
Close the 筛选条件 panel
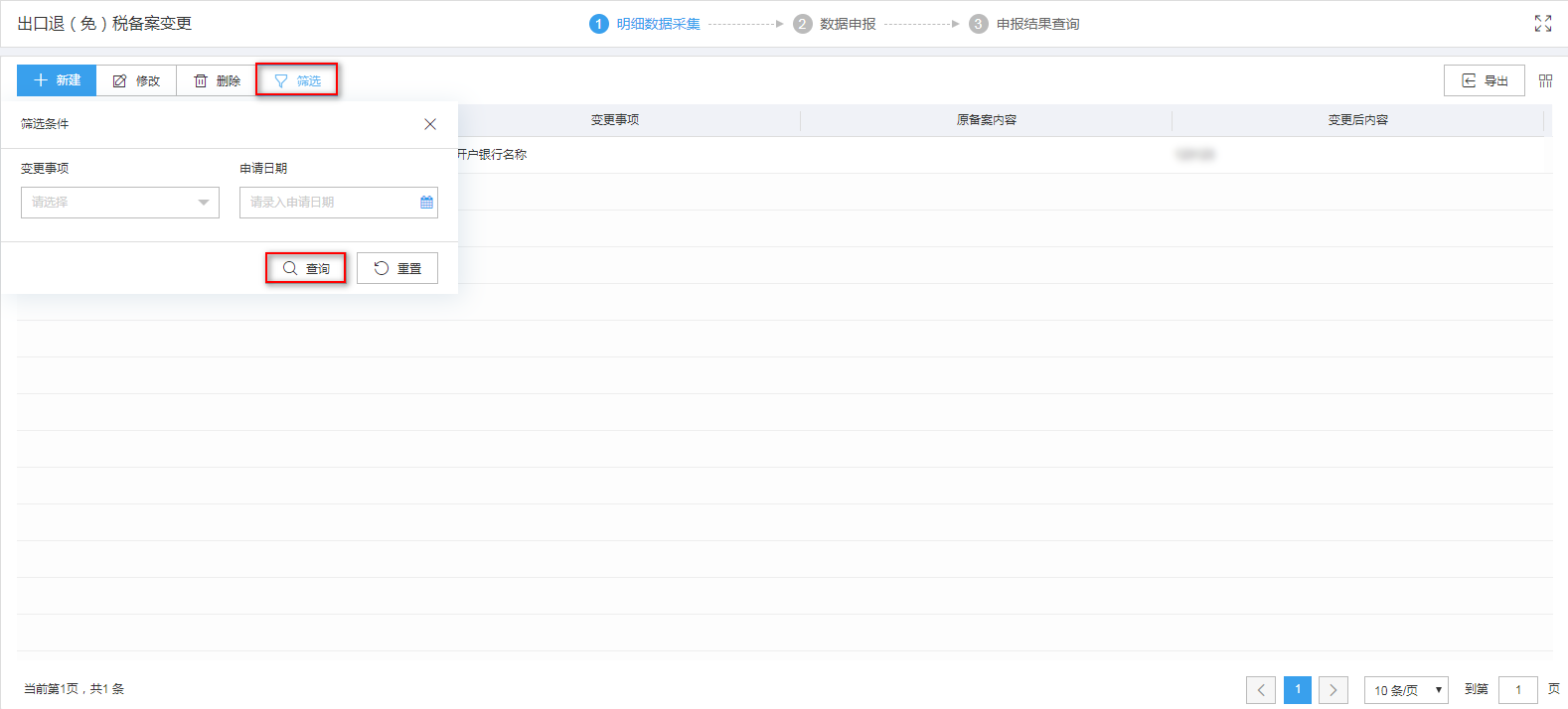pyautogui.click(x=430, y=124)
